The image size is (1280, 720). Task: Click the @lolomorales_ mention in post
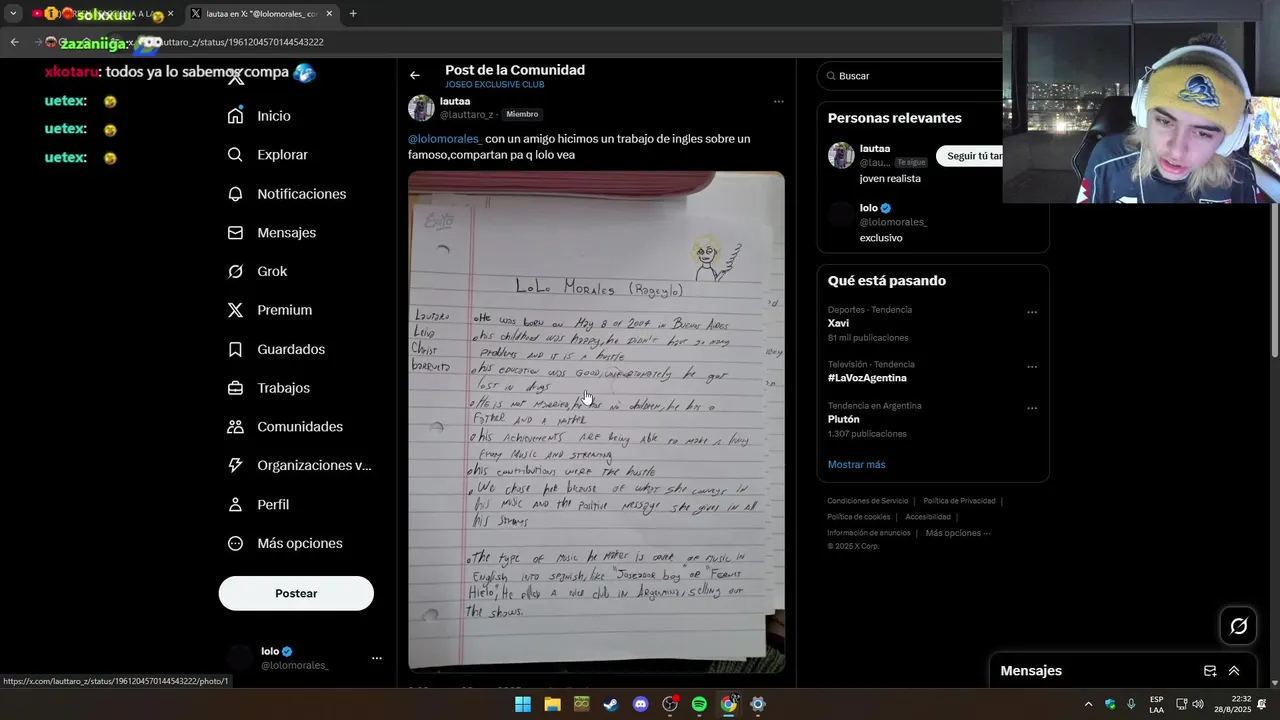[x=444, y=139]
